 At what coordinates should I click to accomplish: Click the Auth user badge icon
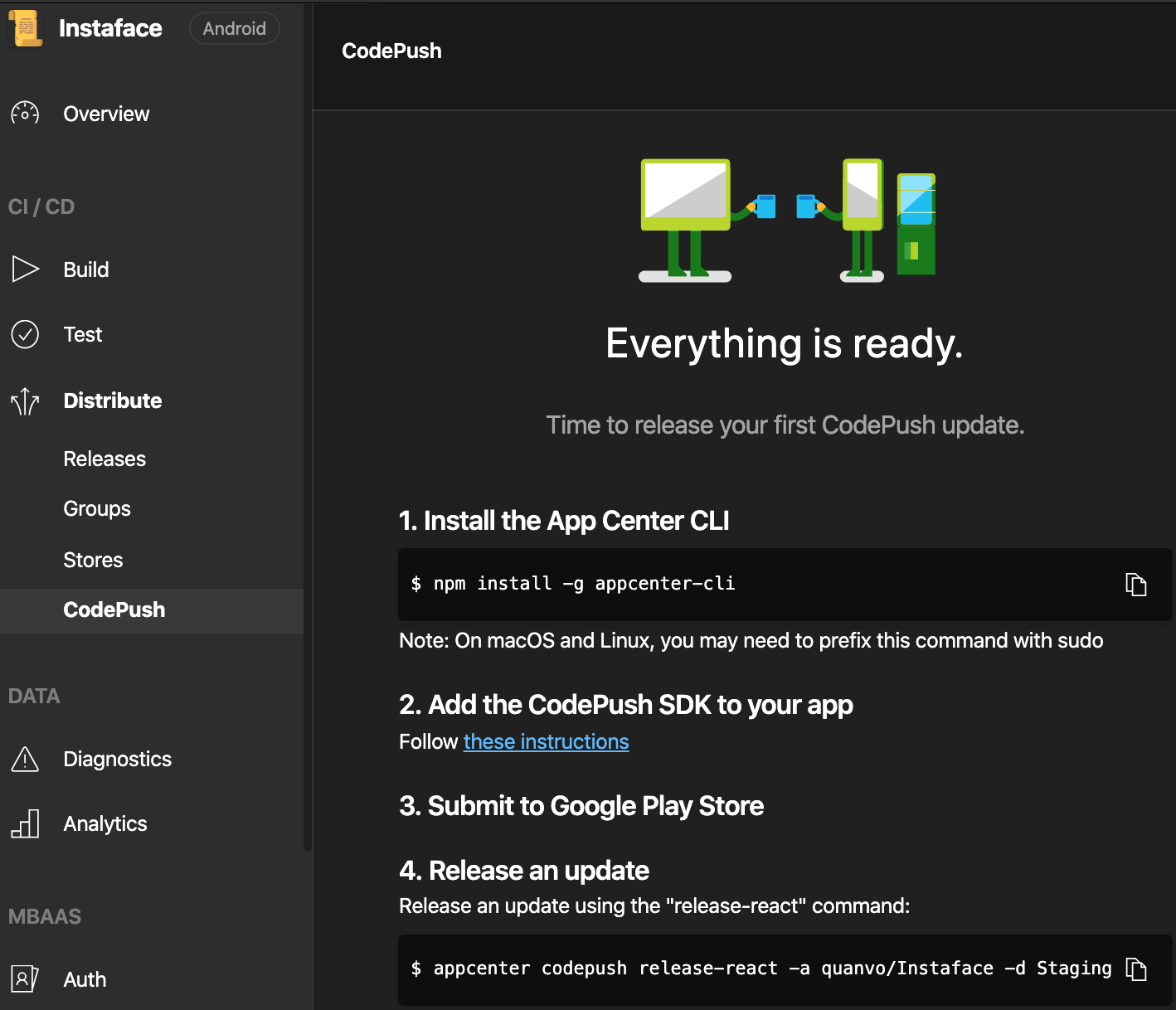click(25, 979)
